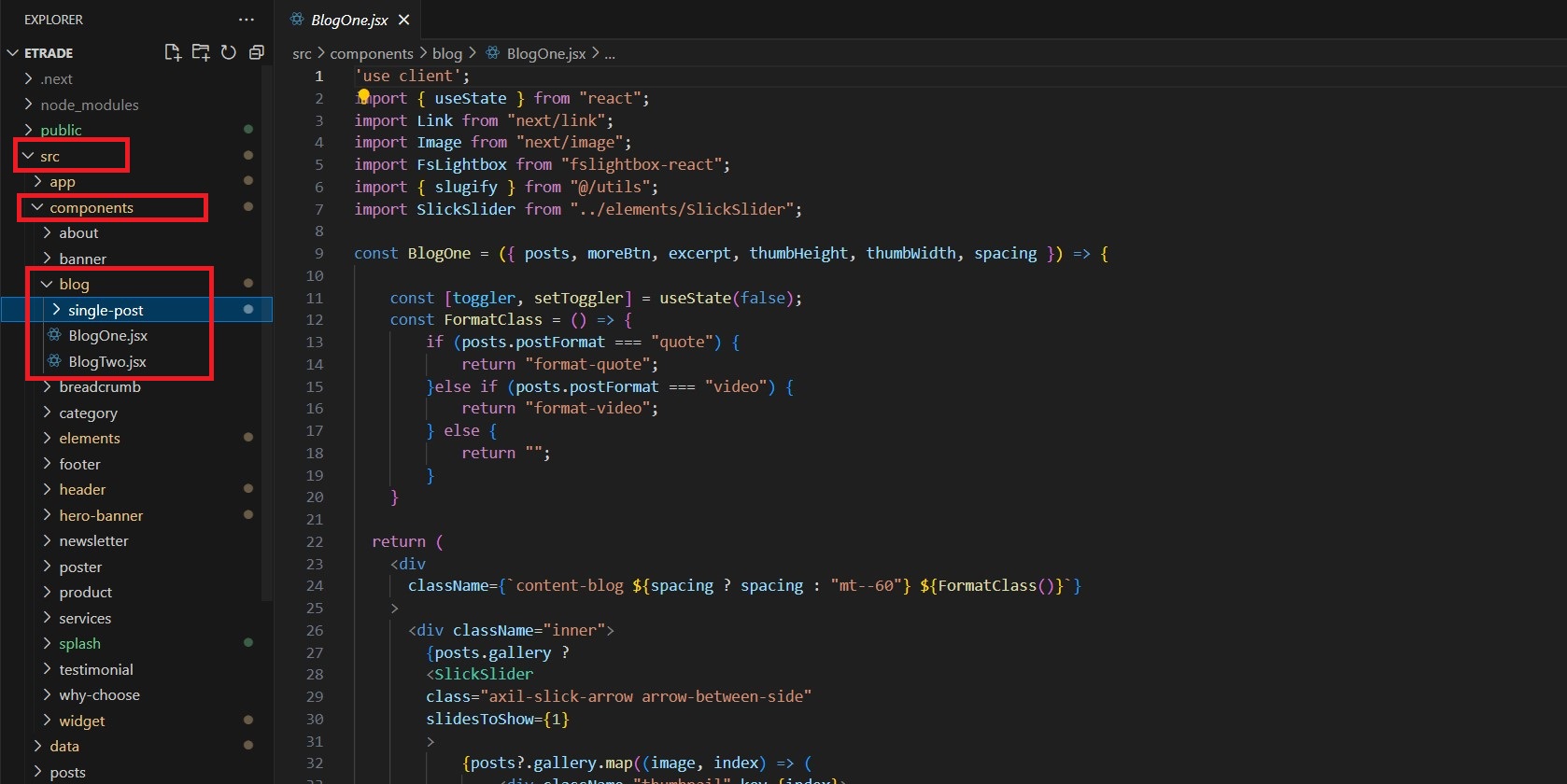Click slidesToShow={1} attribute in code
The width and height of the screenshot is (1567, 784).
point(497,719)
